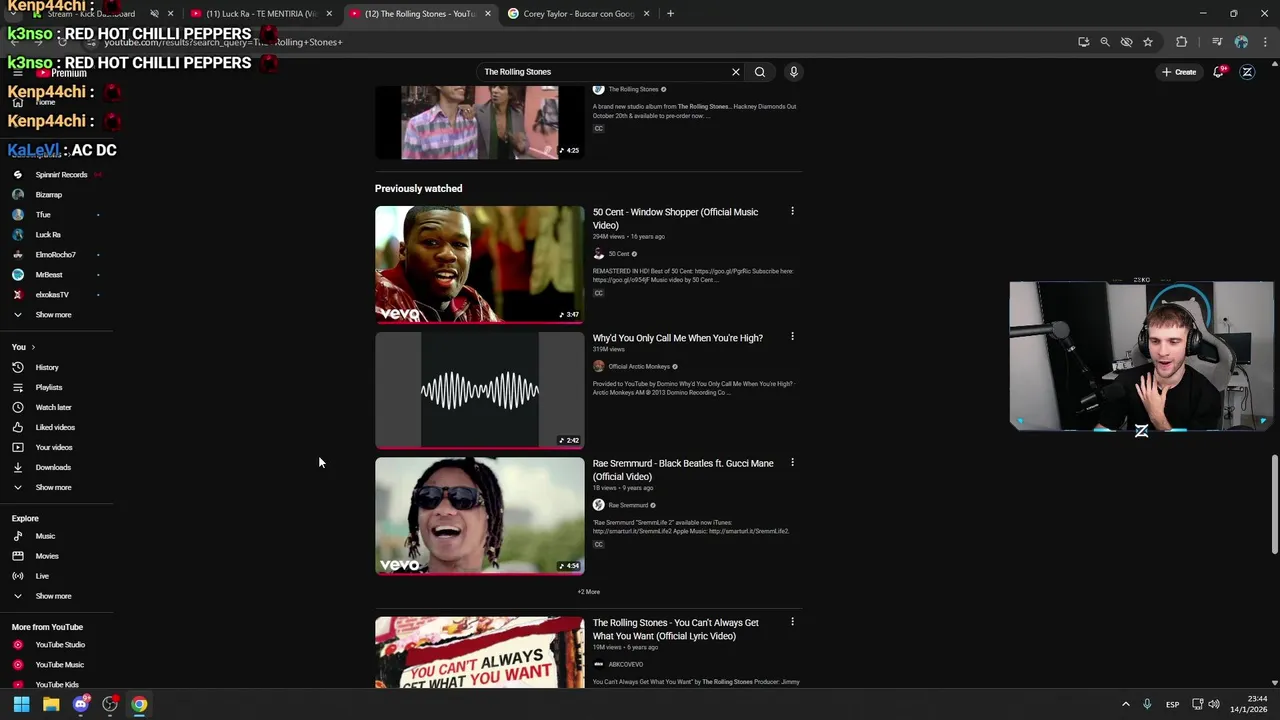Switch to Luck Ra - TE MENTIRIA tab

260,14
